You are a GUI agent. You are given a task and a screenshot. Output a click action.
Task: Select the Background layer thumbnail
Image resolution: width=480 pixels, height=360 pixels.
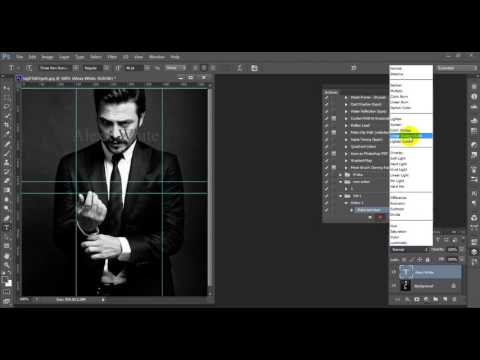(x=405, y=286)
